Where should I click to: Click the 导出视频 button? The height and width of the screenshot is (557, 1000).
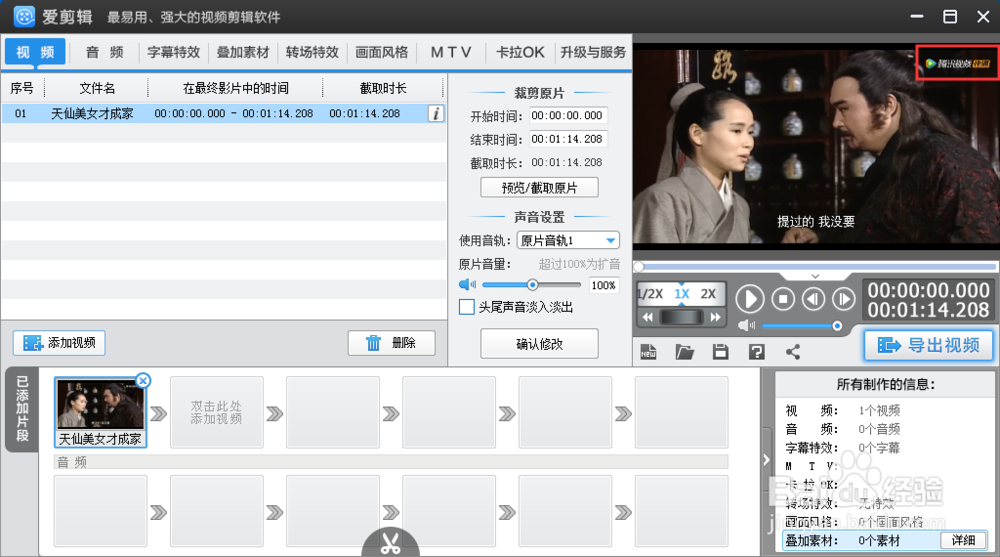(929, 345)
